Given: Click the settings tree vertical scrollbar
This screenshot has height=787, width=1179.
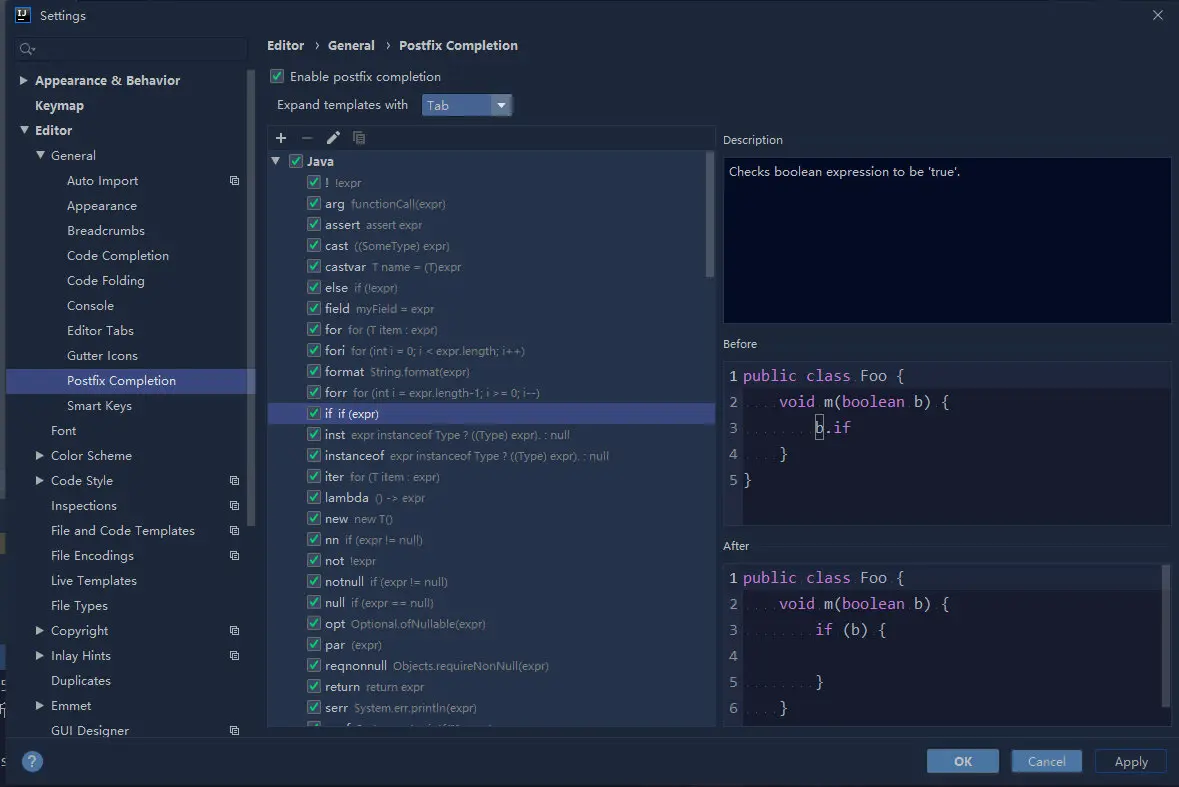Looking at the screenshot, I should [251, 298].
